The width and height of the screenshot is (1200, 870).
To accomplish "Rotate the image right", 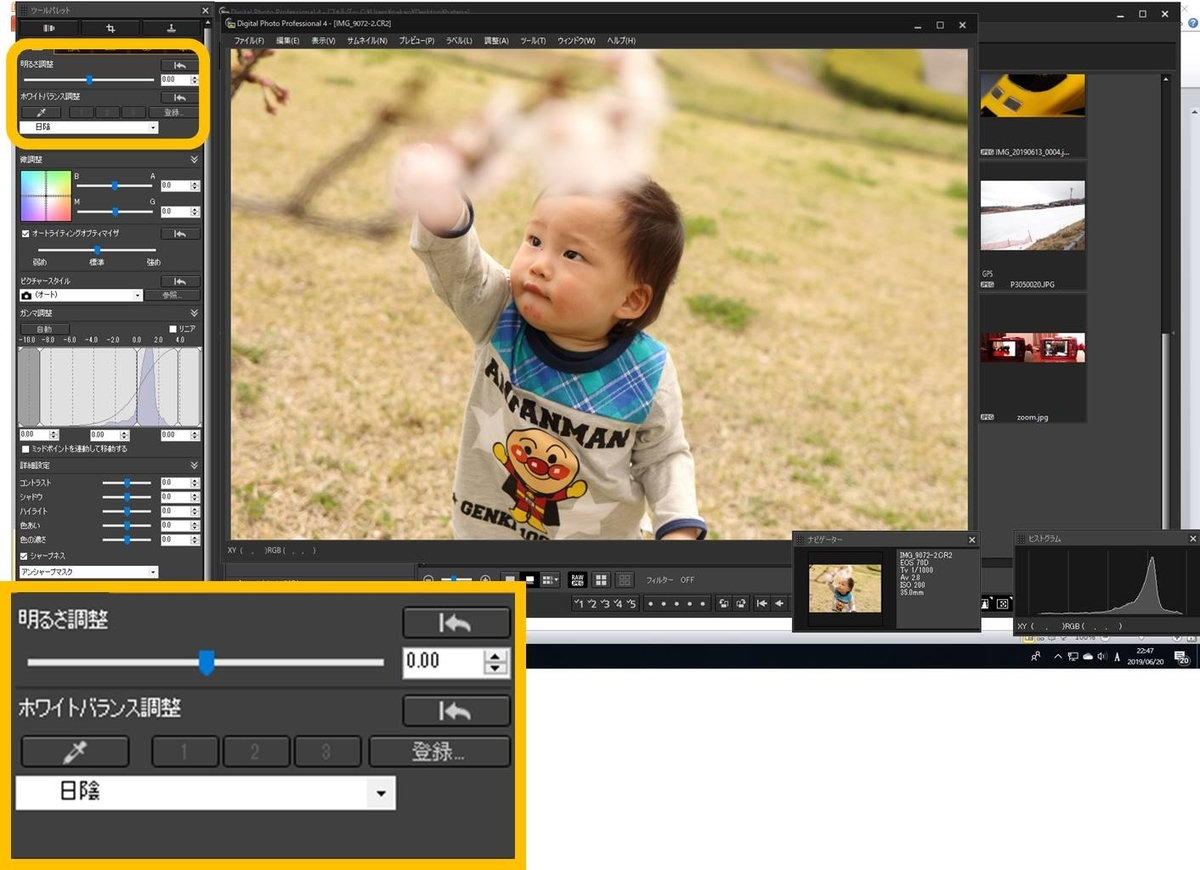I will tap(741, 603).
